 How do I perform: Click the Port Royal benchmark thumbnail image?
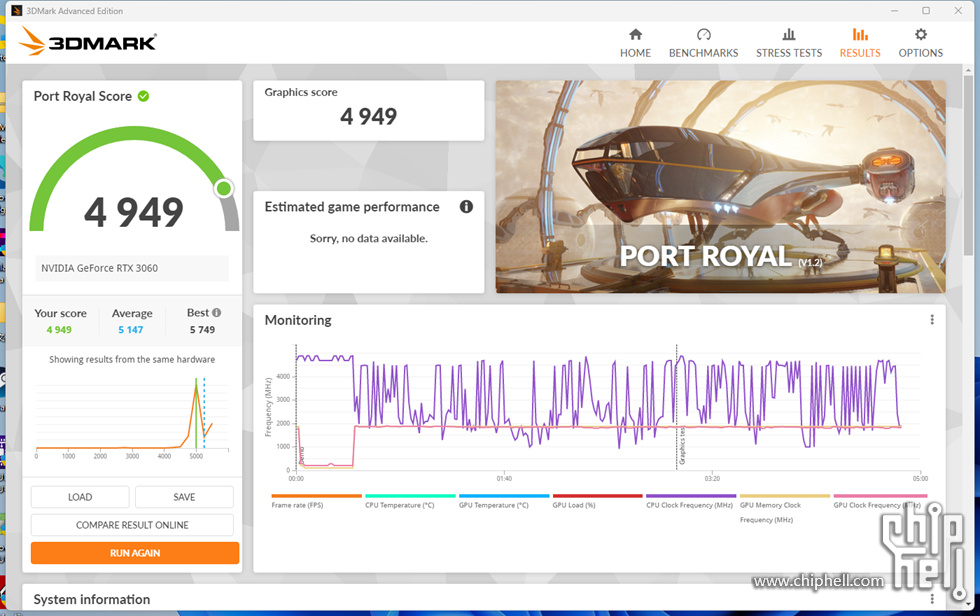720,186
